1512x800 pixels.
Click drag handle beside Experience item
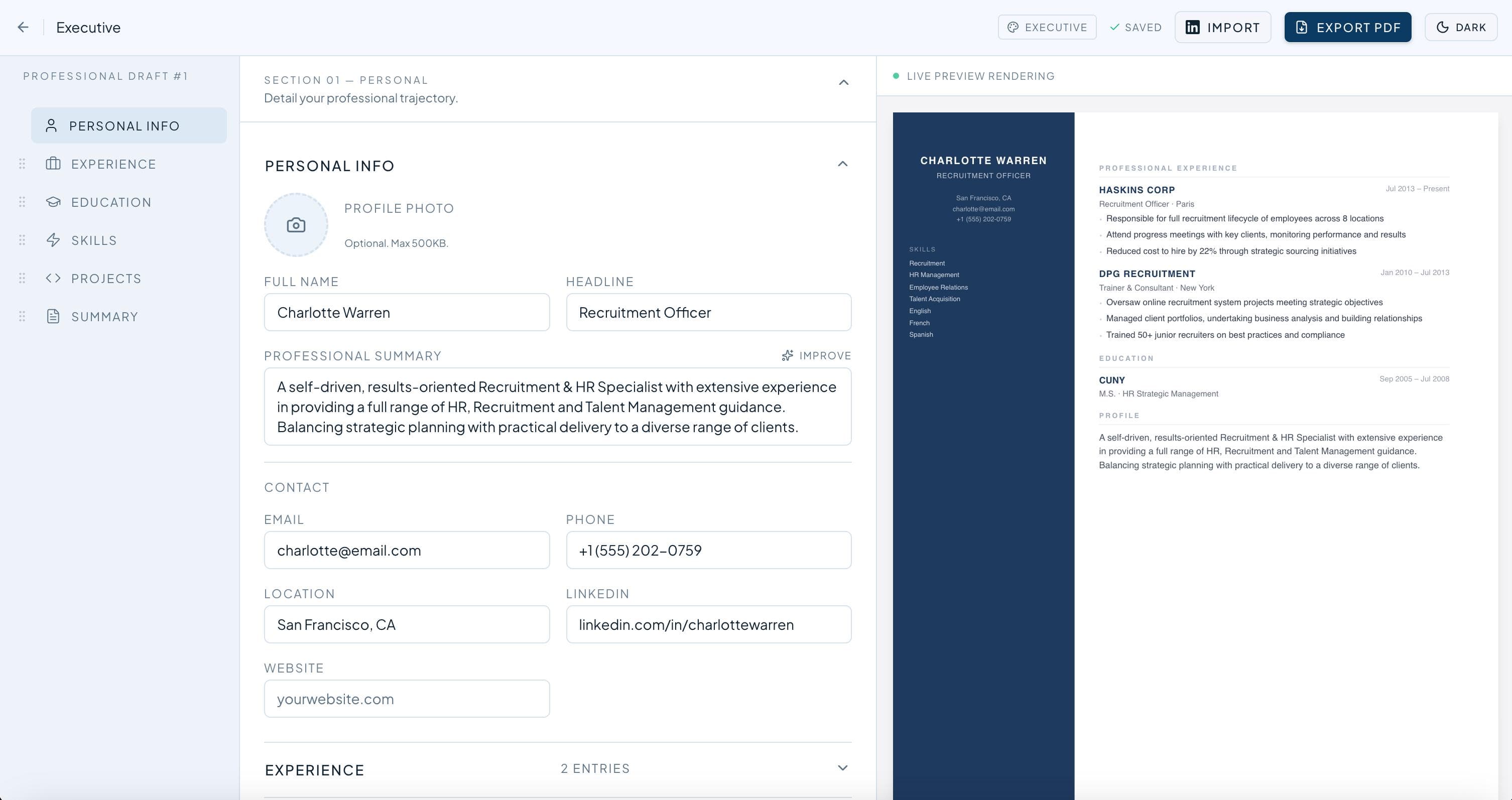[x=22, y=164]
